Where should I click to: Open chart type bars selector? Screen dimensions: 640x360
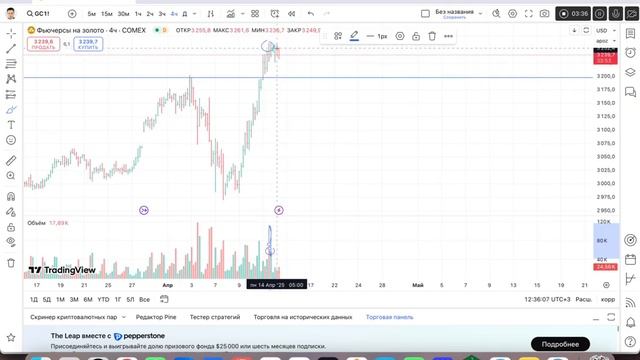211,14
